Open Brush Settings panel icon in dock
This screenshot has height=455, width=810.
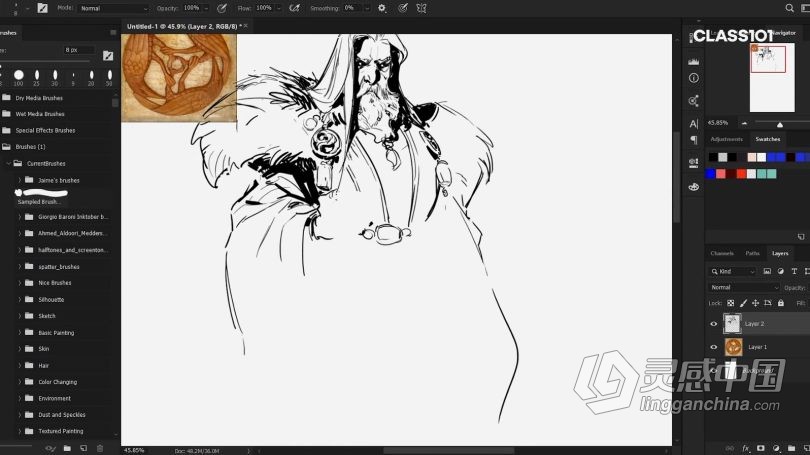tap(694, 163)
